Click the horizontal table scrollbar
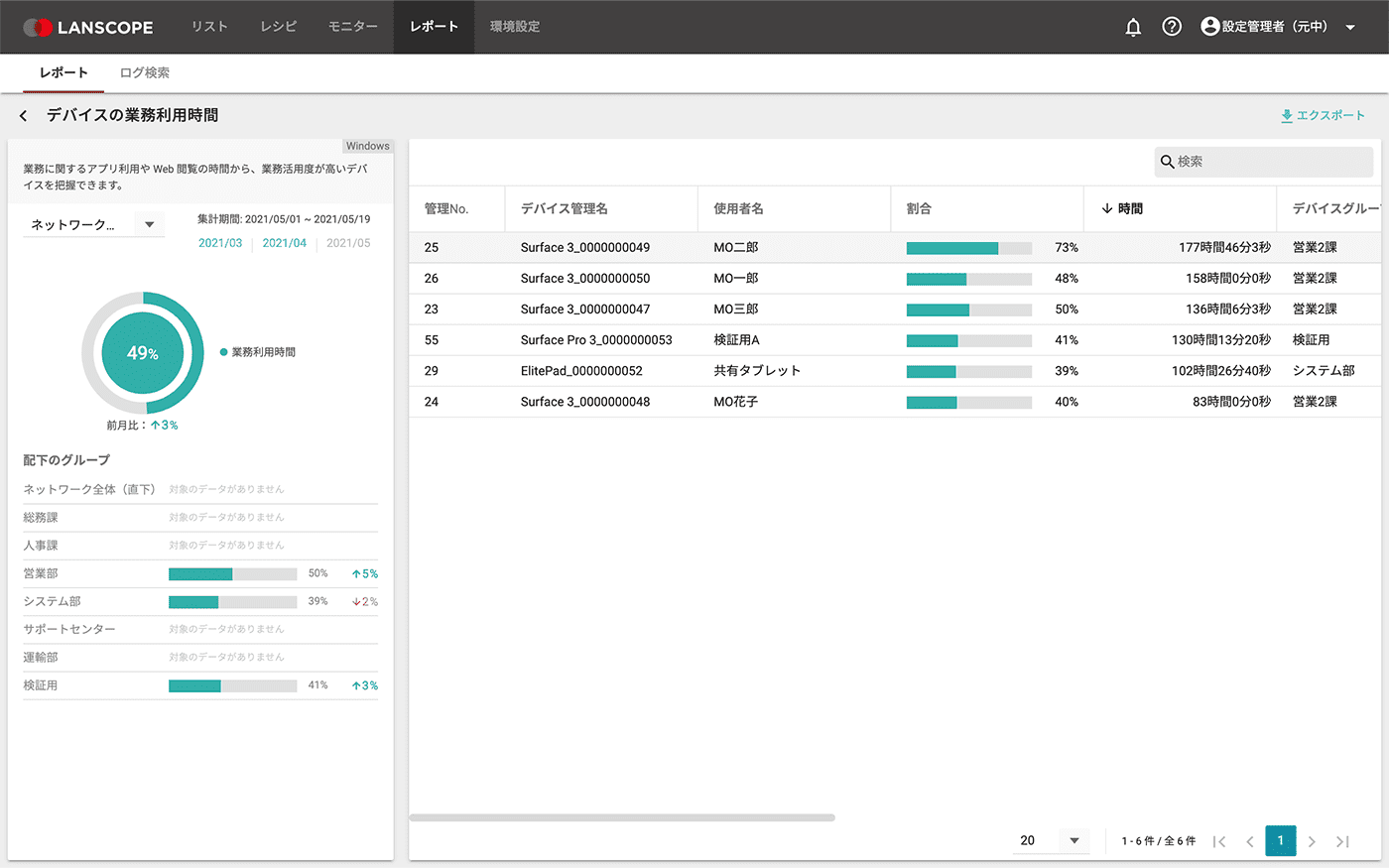The height and width of the screenshot is (868, 1389). (x=622, y=818)
